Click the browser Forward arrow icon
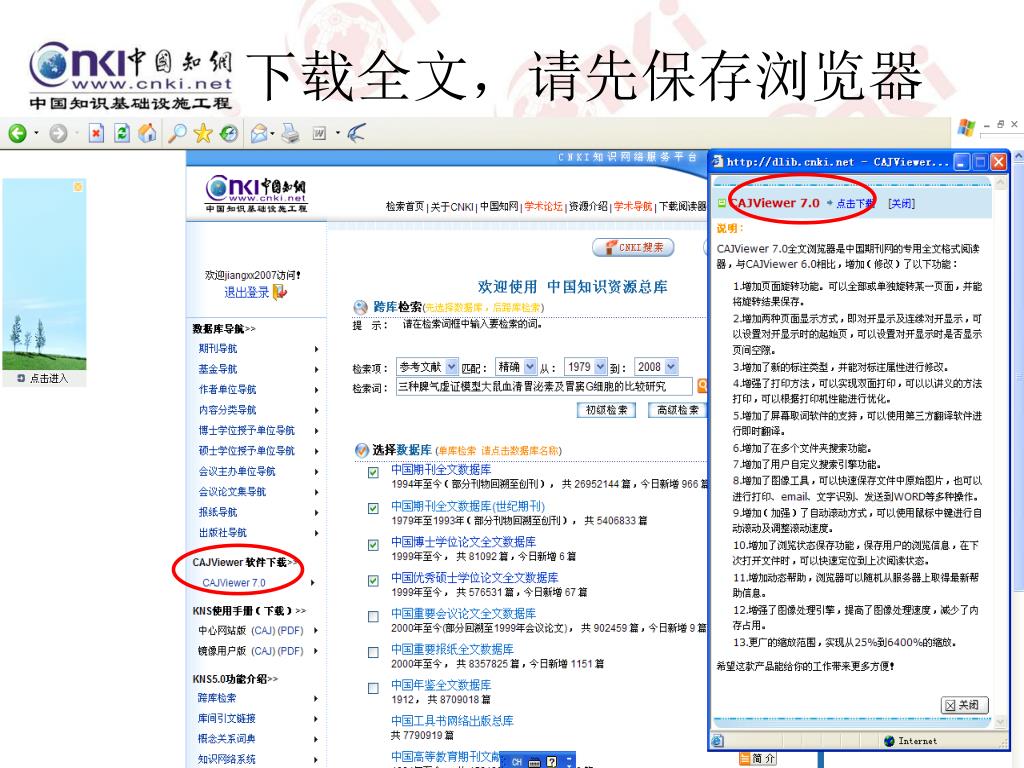The height and width of the screenshot is (768, 1024). point(59,133)
